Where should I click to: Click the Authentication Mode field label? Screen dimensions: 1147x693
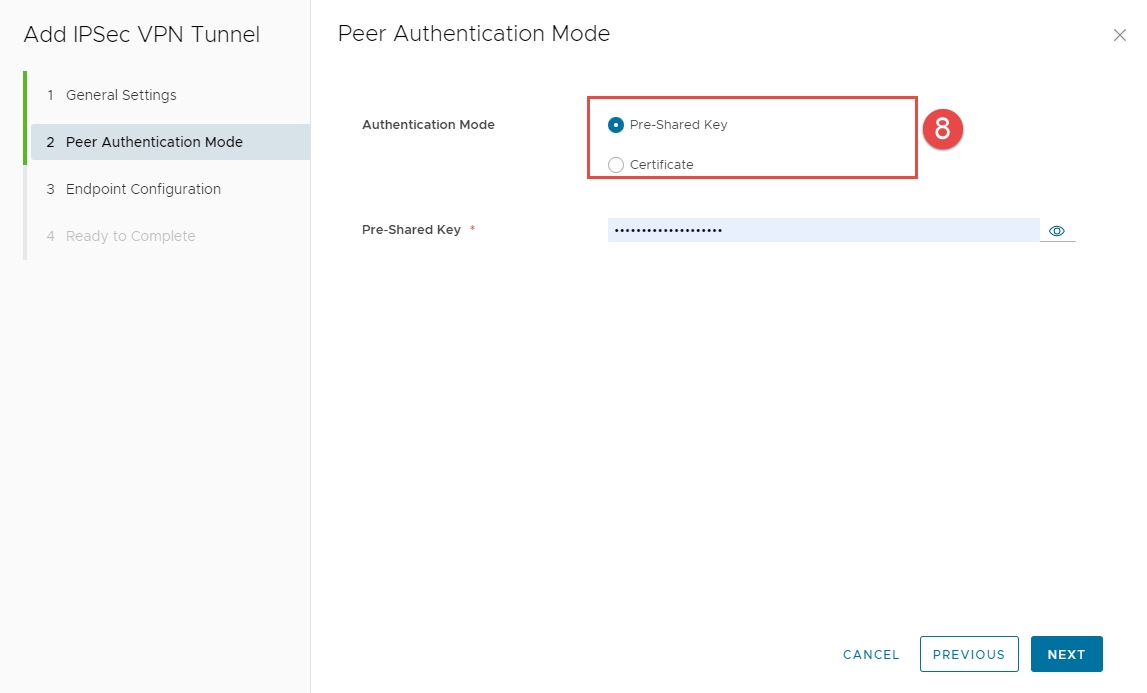click(428, 125)
